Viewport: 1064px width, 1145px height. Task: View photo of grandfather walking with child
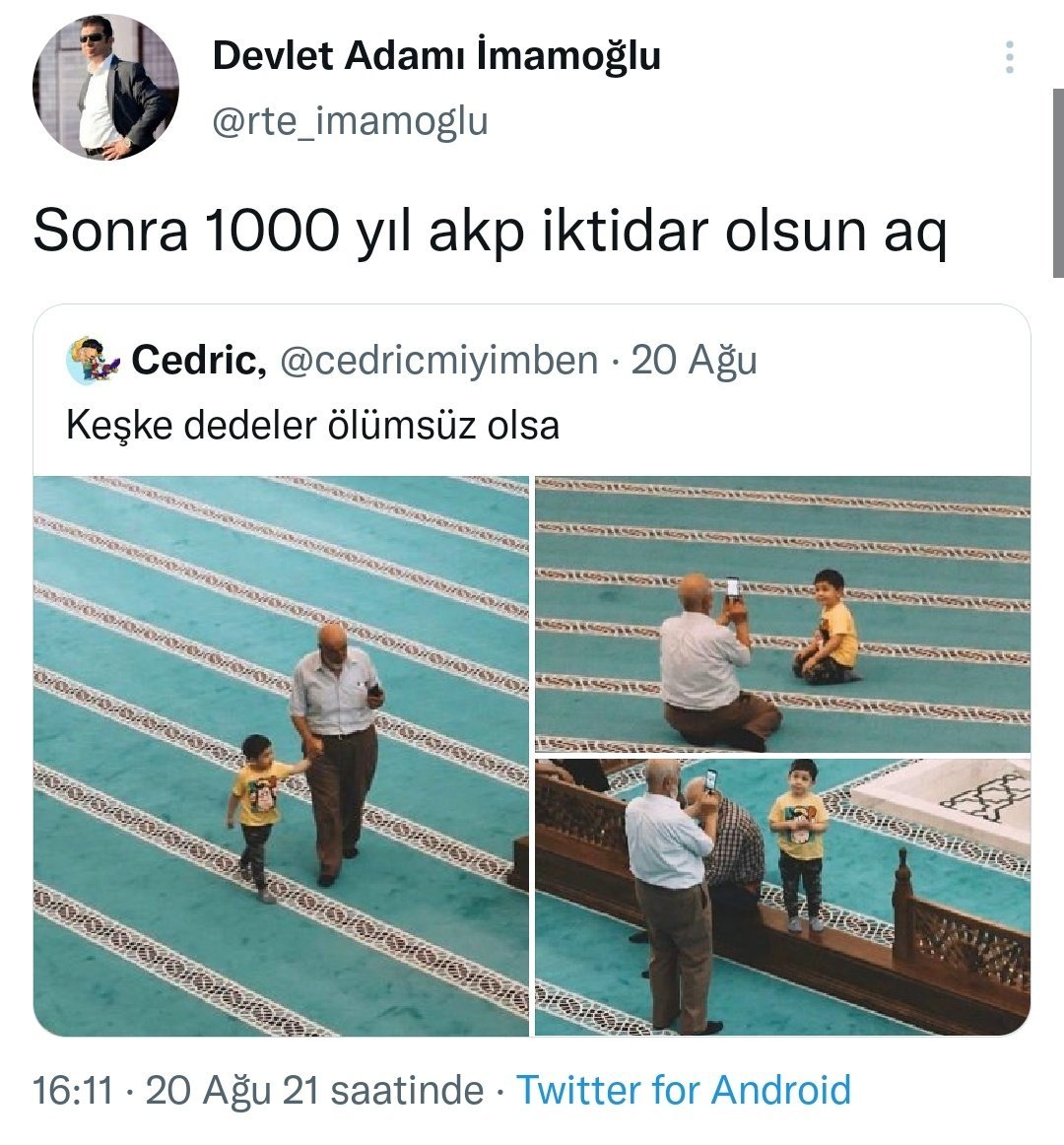point(281,756)
